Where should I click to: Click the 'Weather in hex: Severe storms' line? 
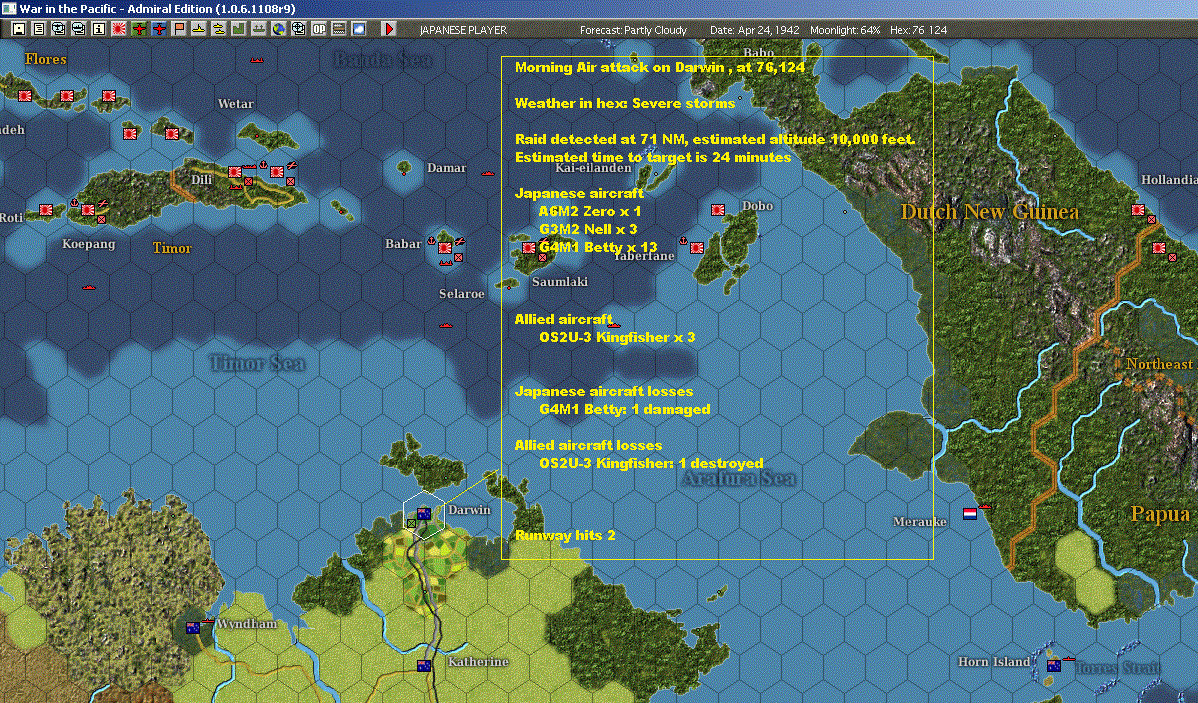(x=625, y=103)
